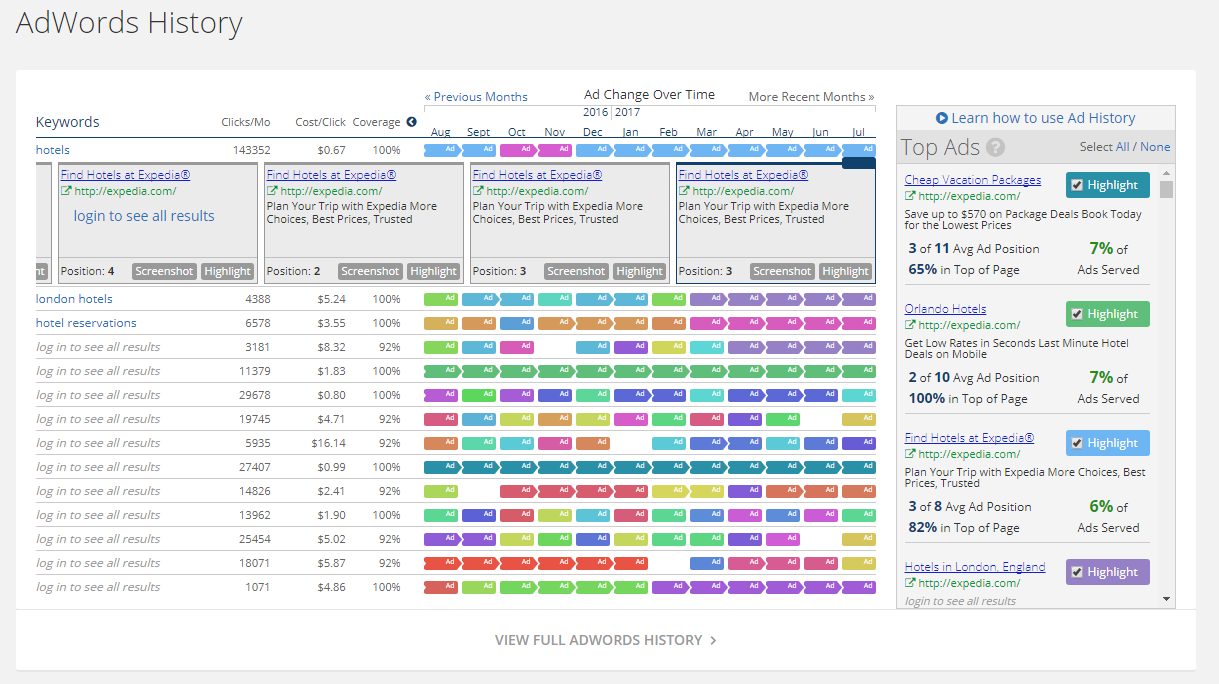Click the Top Ads scrollbar thumb

tap(1166, 190)
